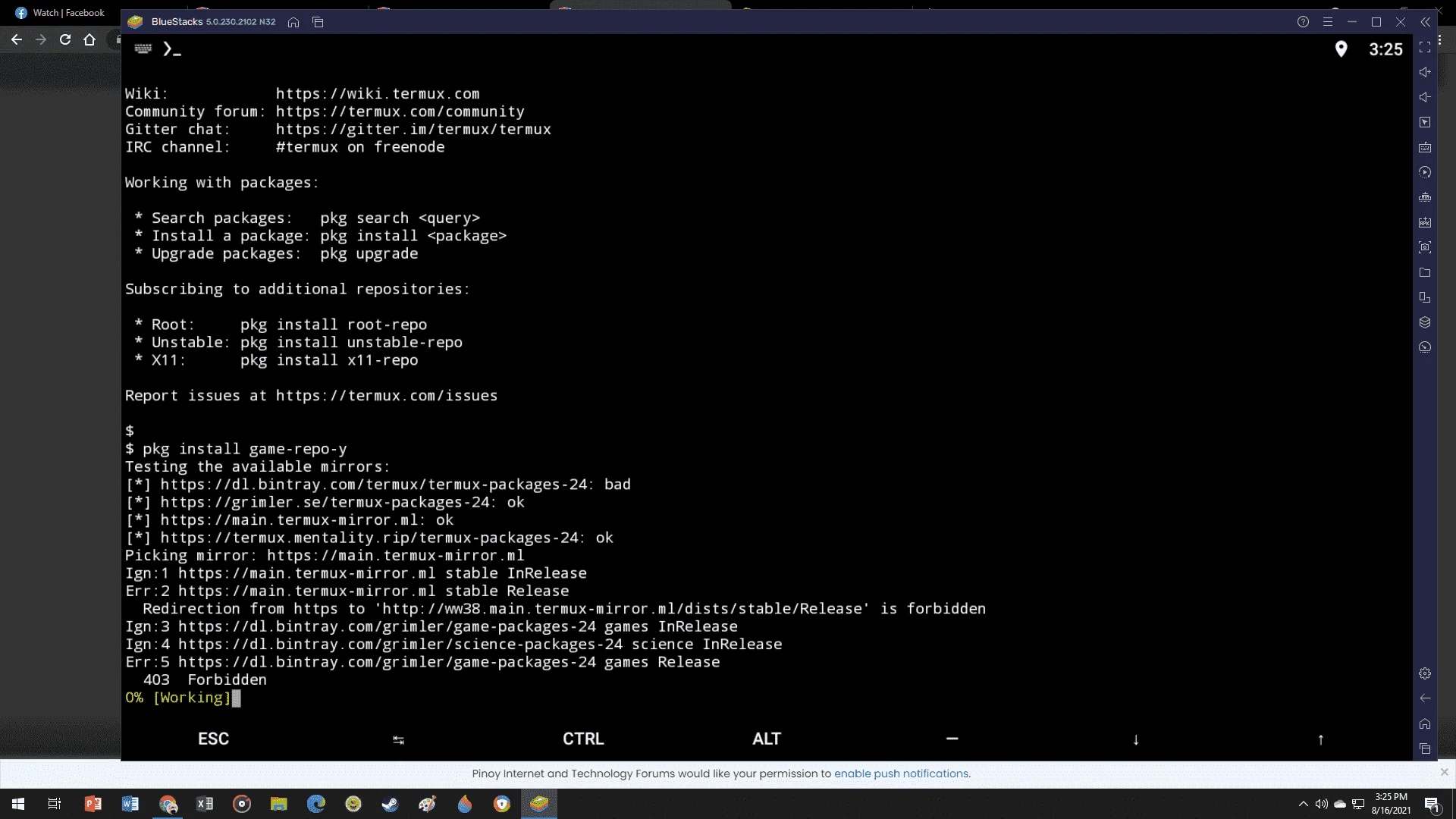Open the browser home page button
The image size is (1456, 819).
pos(89,39)
